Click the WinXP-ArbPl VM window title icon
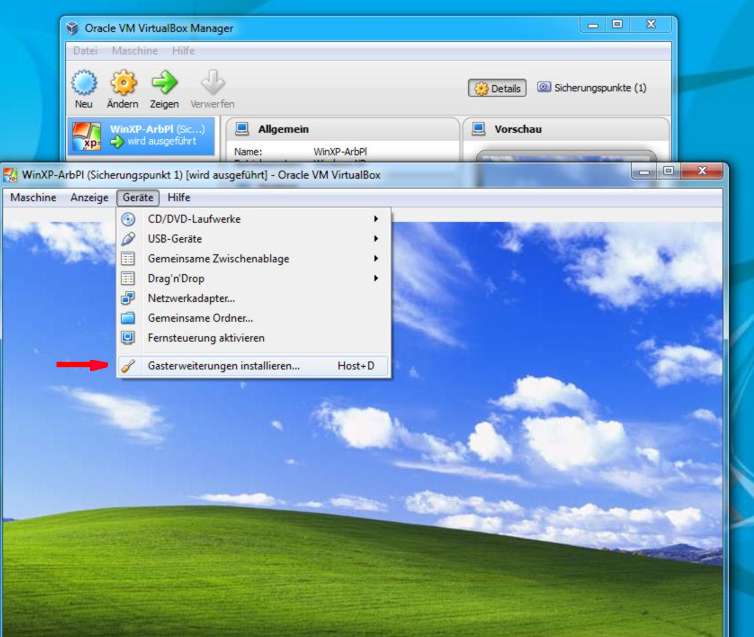This screenshot has width=754, height=637. click(x=11, y=175)
